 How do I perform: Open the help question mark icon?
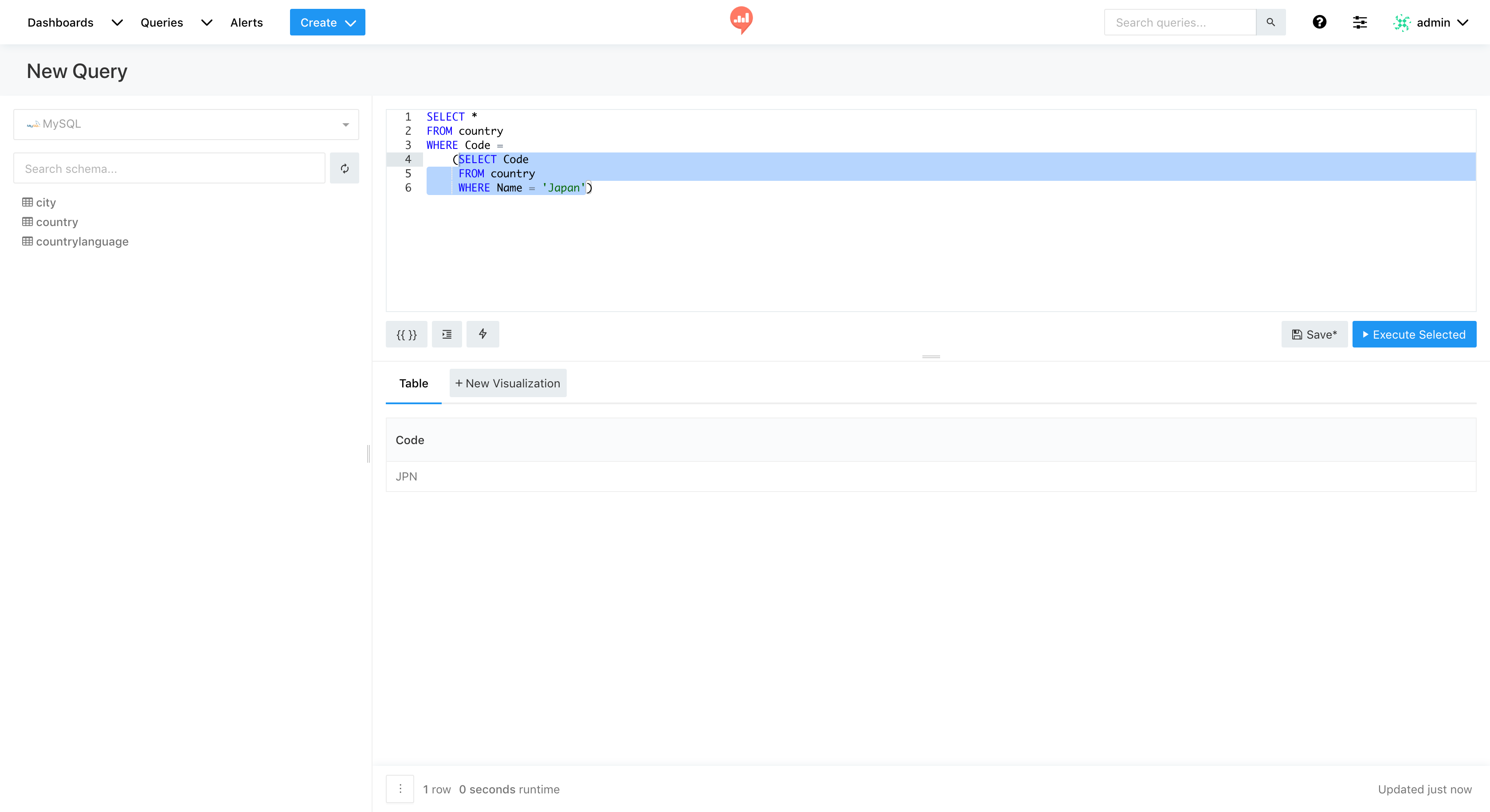pos(1319,23)
